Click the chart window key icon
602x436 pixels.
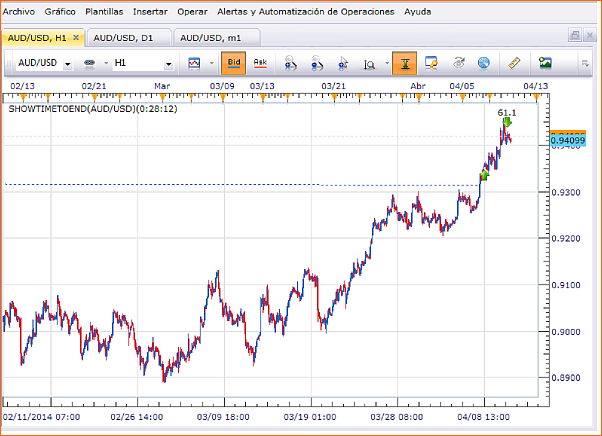click(432, 63)
